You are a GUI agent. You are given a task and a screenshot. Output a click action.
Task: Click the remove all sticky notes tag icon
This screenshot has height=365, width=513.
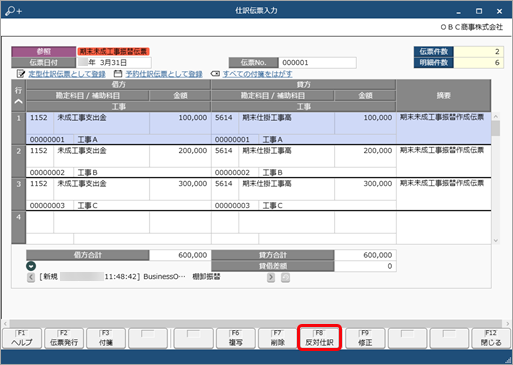coord(215,74)
